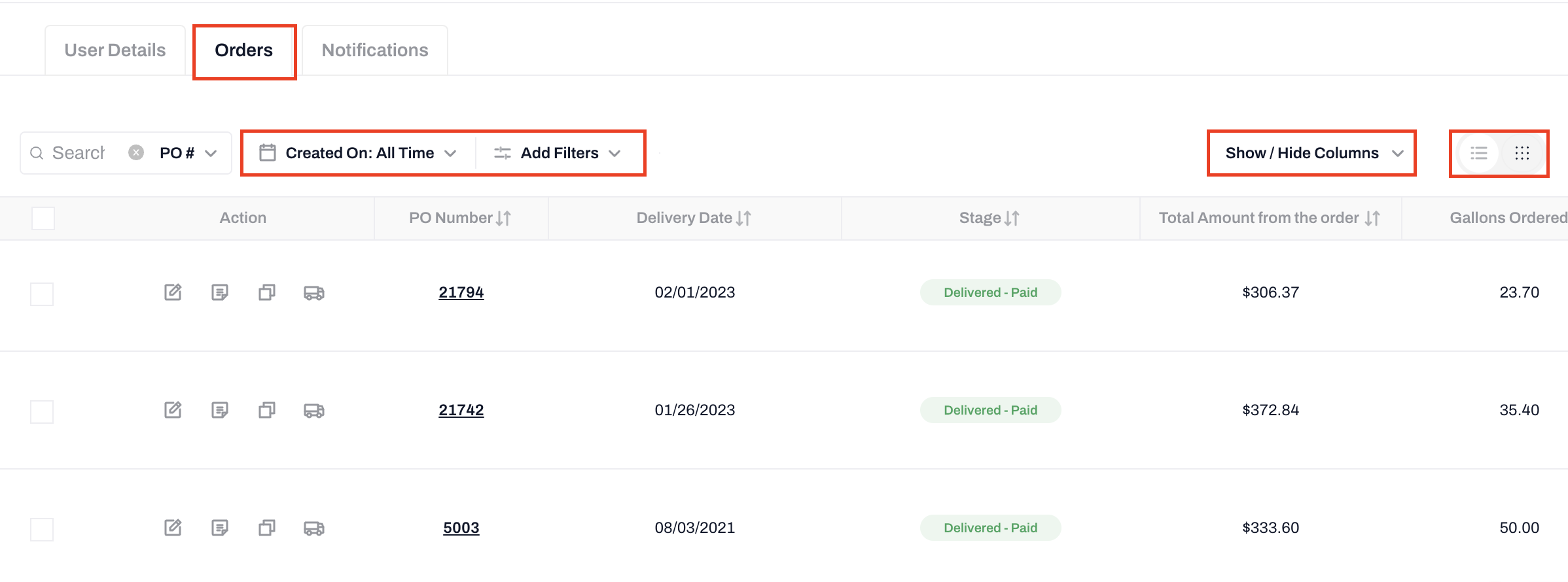This screenshot has height=582, width=1568.
Task: Expand the Created On: All Time filter
Action: 359,153
